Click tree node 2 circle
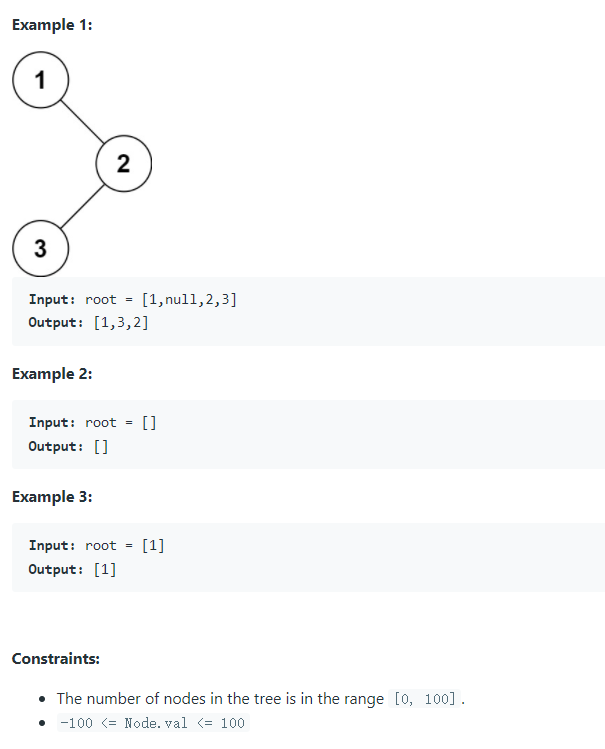 124,164
